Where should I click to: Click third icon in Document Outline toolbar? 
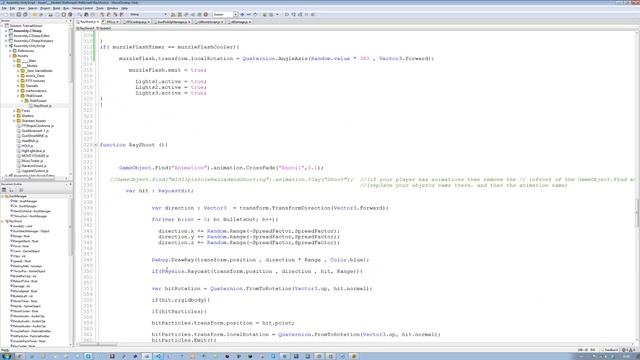pyautogui.click(x=21, y=190)
